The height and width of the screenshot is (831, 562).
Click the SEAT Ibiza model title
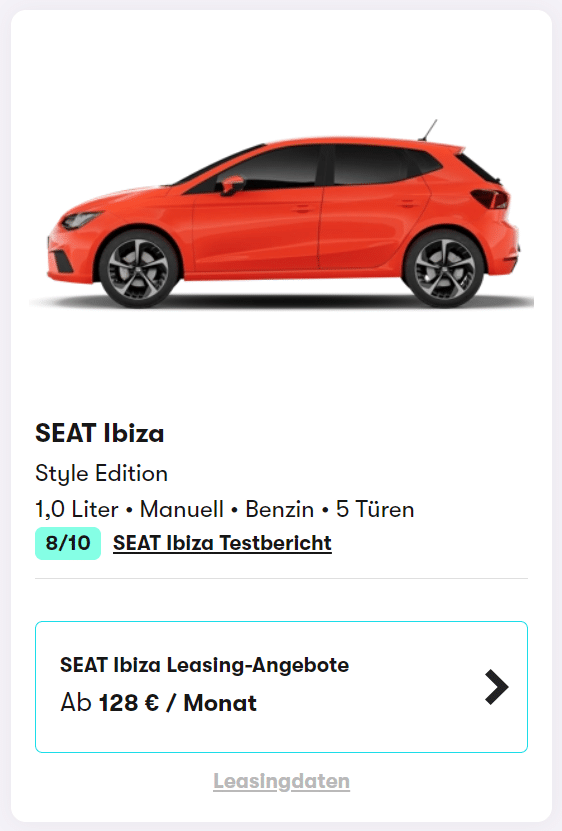[100, 433]
